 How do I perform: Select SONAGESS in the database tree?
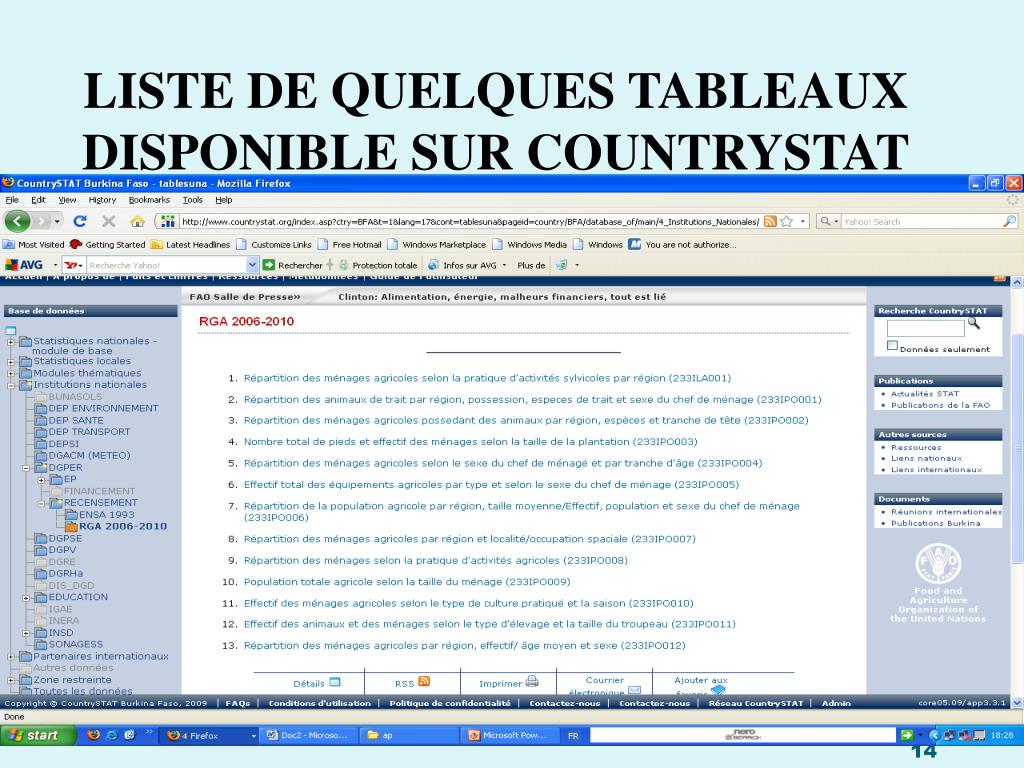pos(76,645)
